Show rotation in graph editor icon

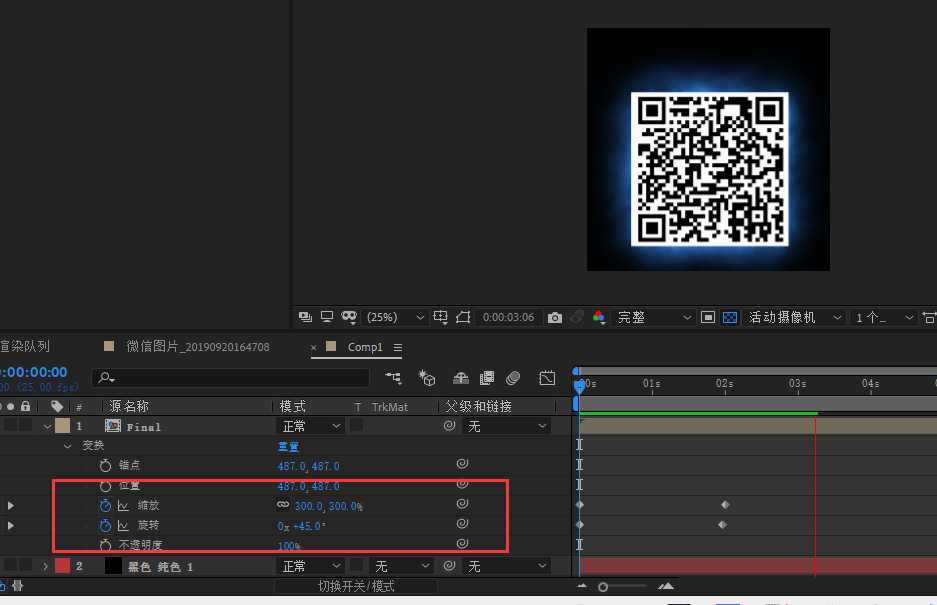click(123, 525)
